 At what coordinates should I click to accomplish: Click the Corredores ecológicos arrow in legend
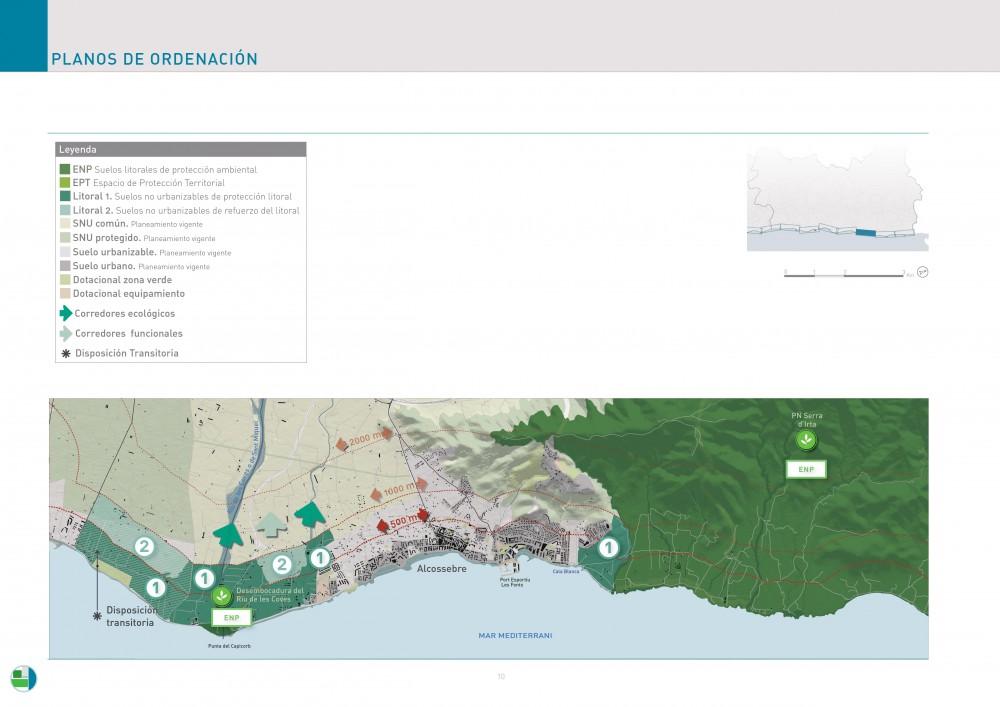pos(66,313)
